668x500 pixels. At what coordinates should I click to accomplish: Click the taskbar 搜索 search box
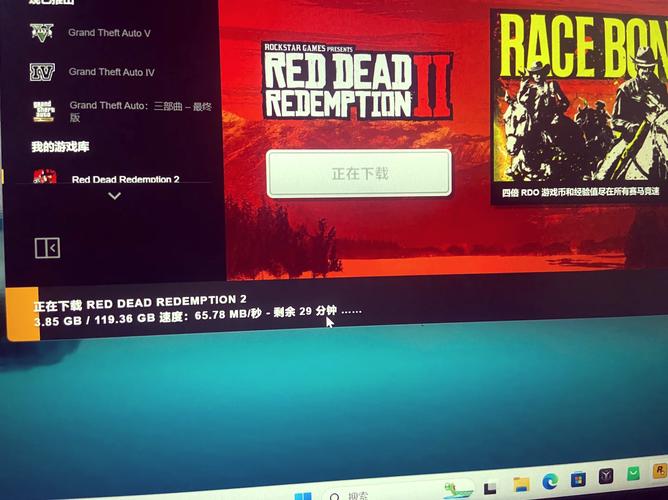click(396, 494)
